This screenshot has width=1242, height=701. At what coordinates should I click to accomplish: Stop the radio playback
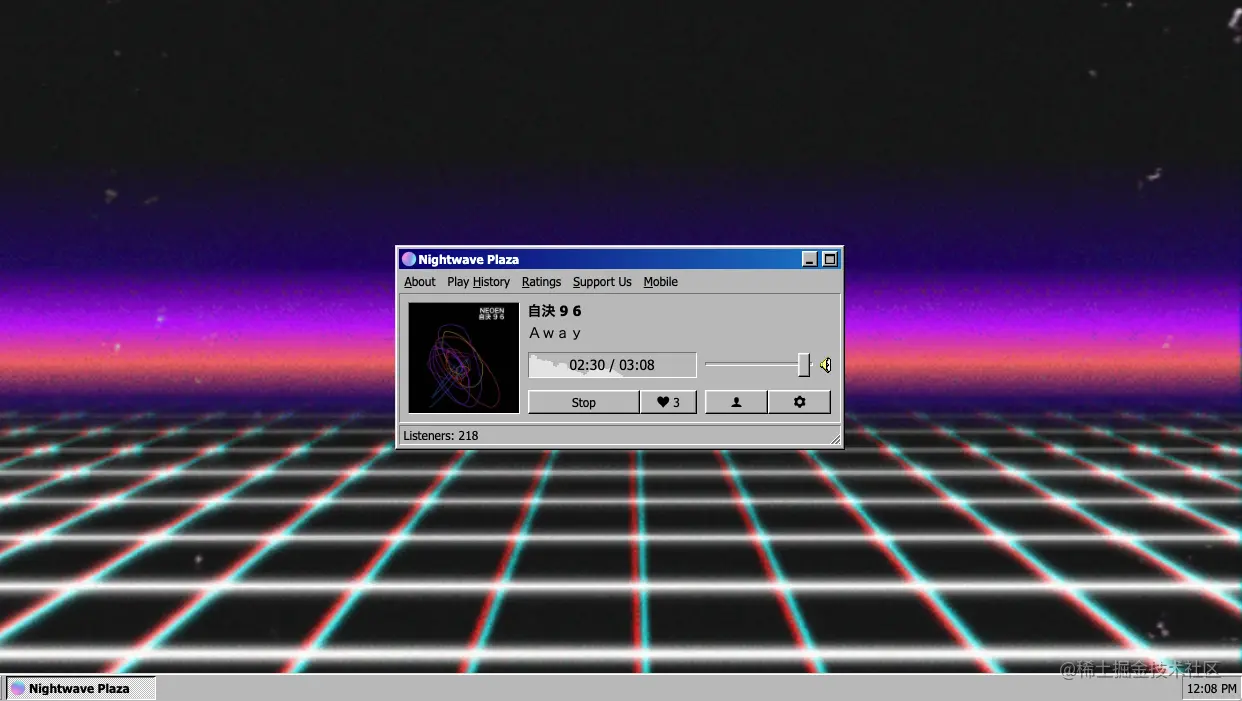click(584, 402)
